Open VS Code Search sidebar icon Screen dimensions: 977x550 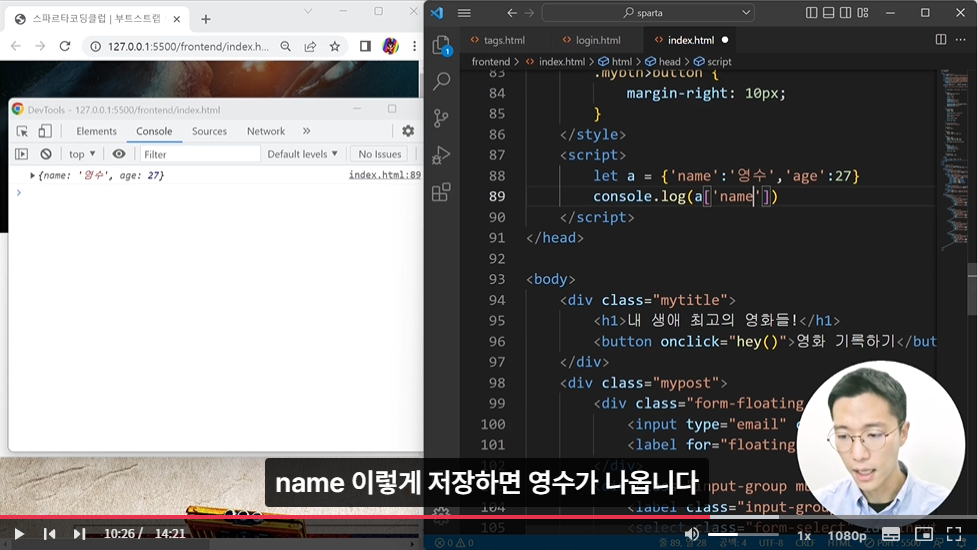coord(442,81)
